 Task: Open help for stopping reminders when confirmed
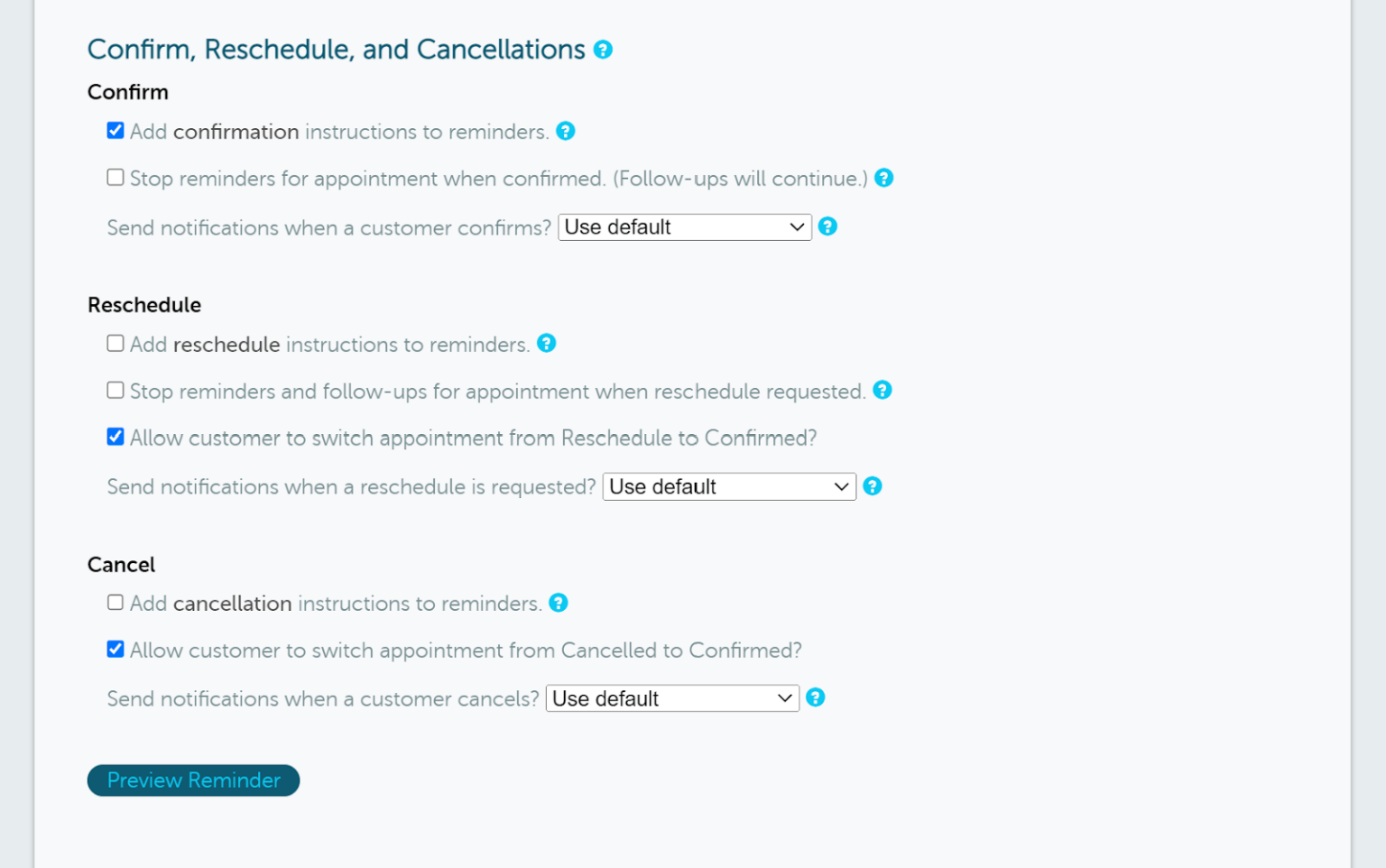click(x=884, y=178)
